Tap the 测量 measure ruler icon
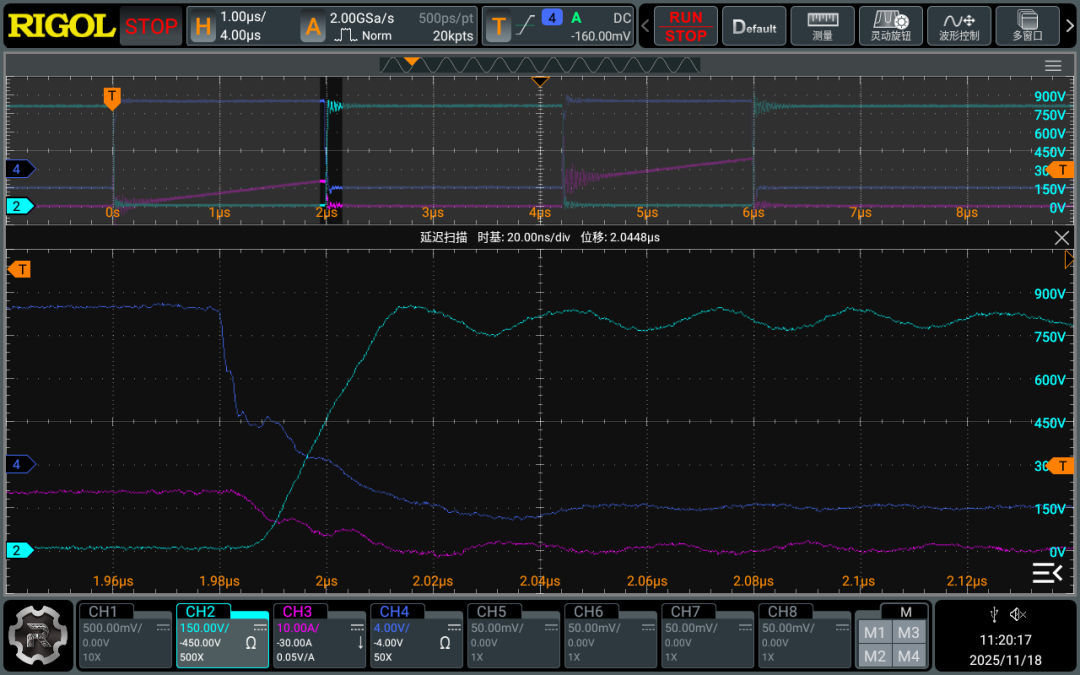1080x675 pixels. pos(822,26)
